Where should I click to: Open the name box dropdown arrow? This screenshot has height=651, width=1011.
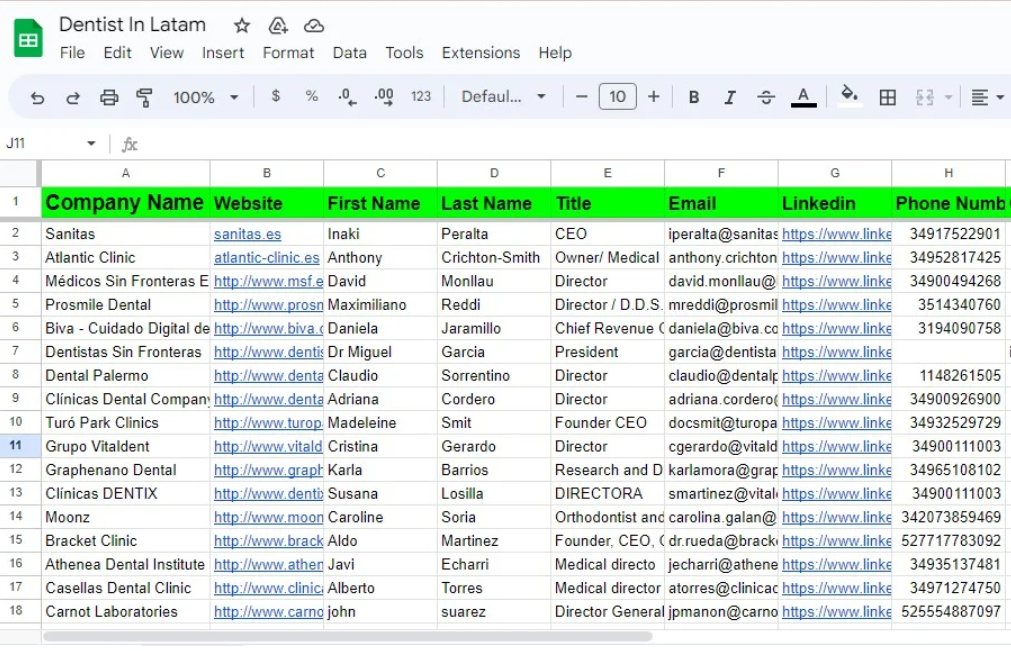[x=91, y=144]
